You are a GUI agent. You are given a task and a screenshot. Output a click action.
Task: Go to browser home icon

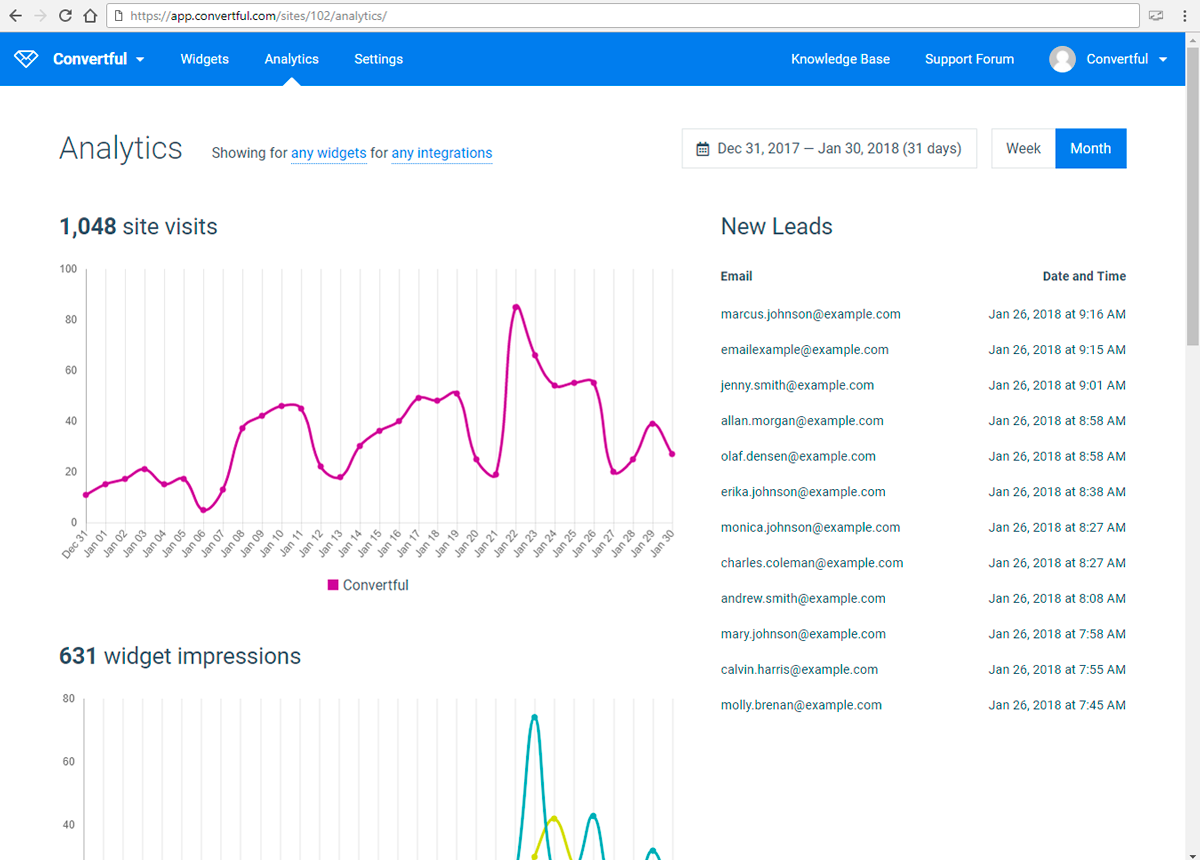[90, 16]
